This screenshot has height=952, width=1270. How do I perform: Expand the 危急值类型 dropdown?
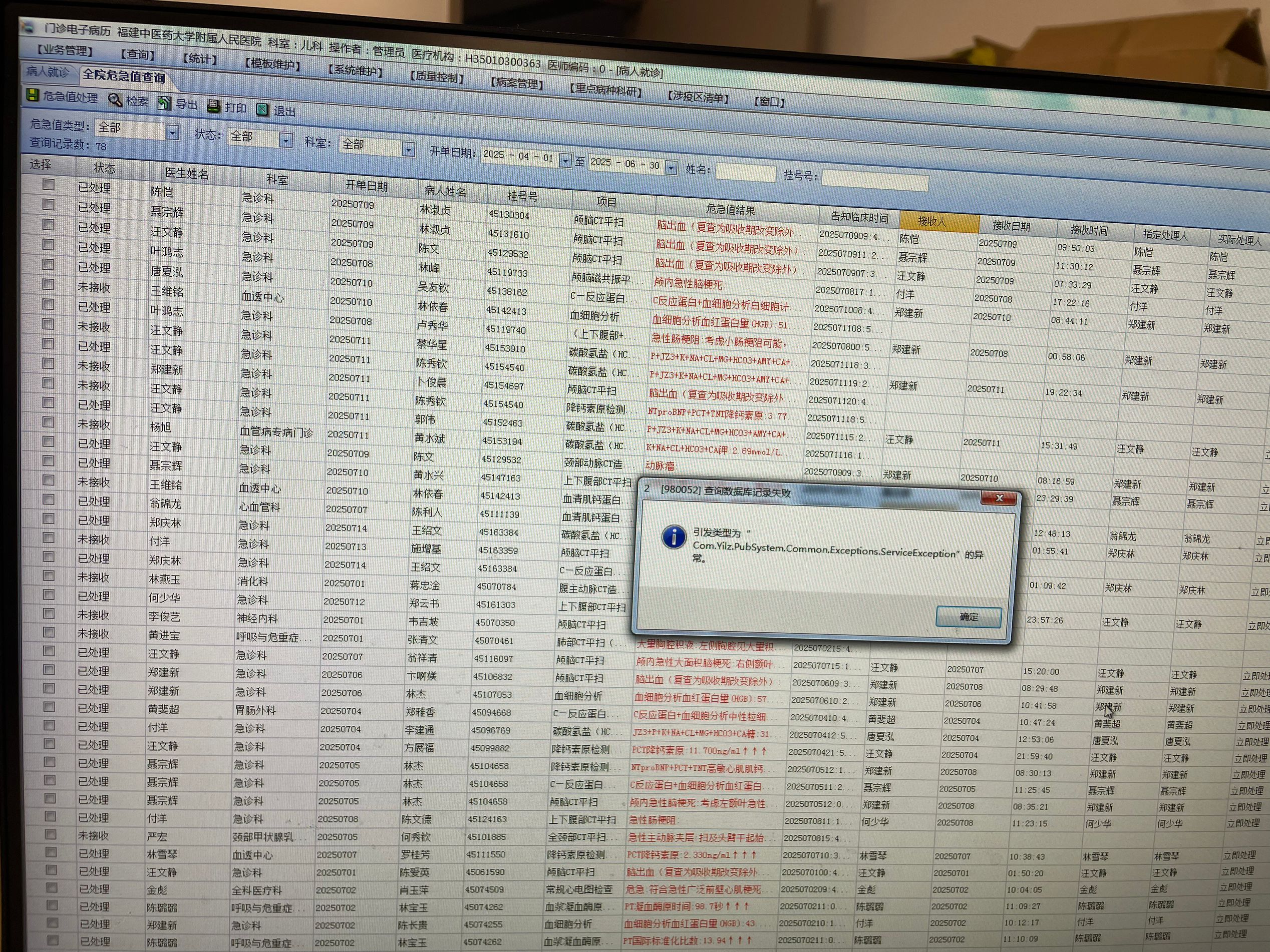click(172, 133)
